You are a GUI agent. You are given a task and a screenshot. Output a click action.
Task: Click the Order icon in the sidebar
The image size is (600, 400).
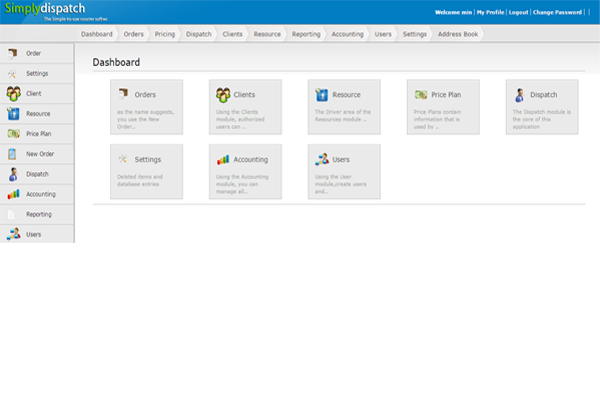pyautogui.click(x=13, y=53)
